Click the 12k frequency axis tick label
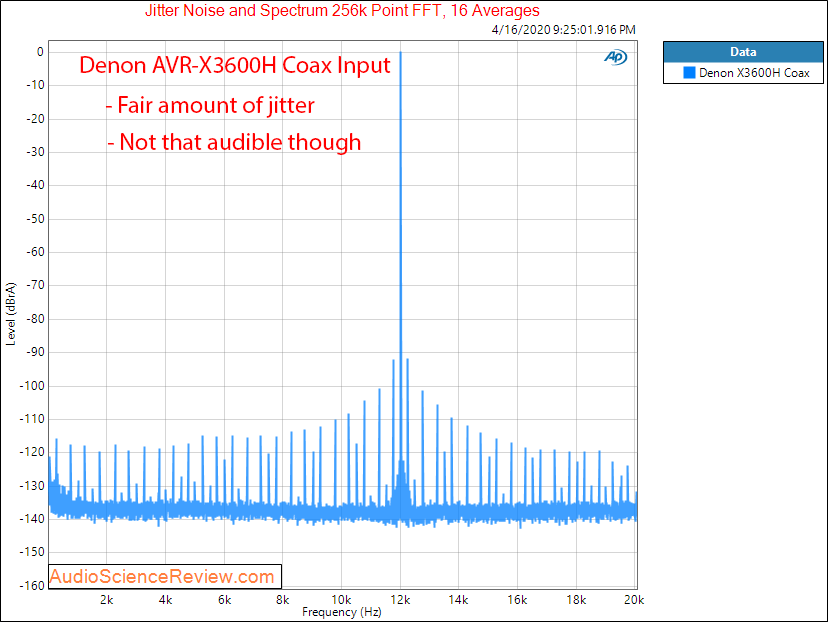Screen dimensions: 828x622 click(400, 600)
